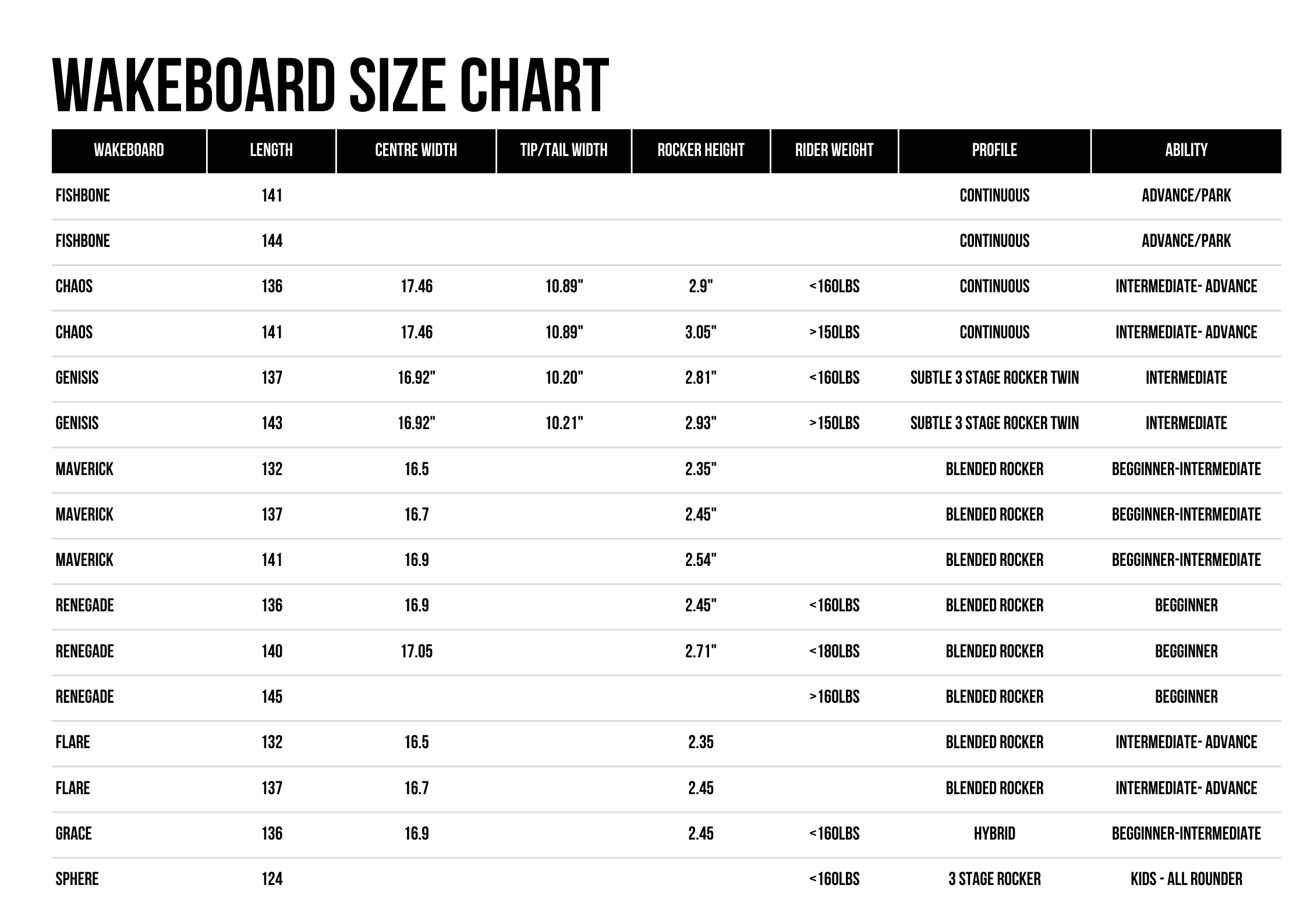Select the Length column header
Screen dimensions: 1307x924
(271, 150)
